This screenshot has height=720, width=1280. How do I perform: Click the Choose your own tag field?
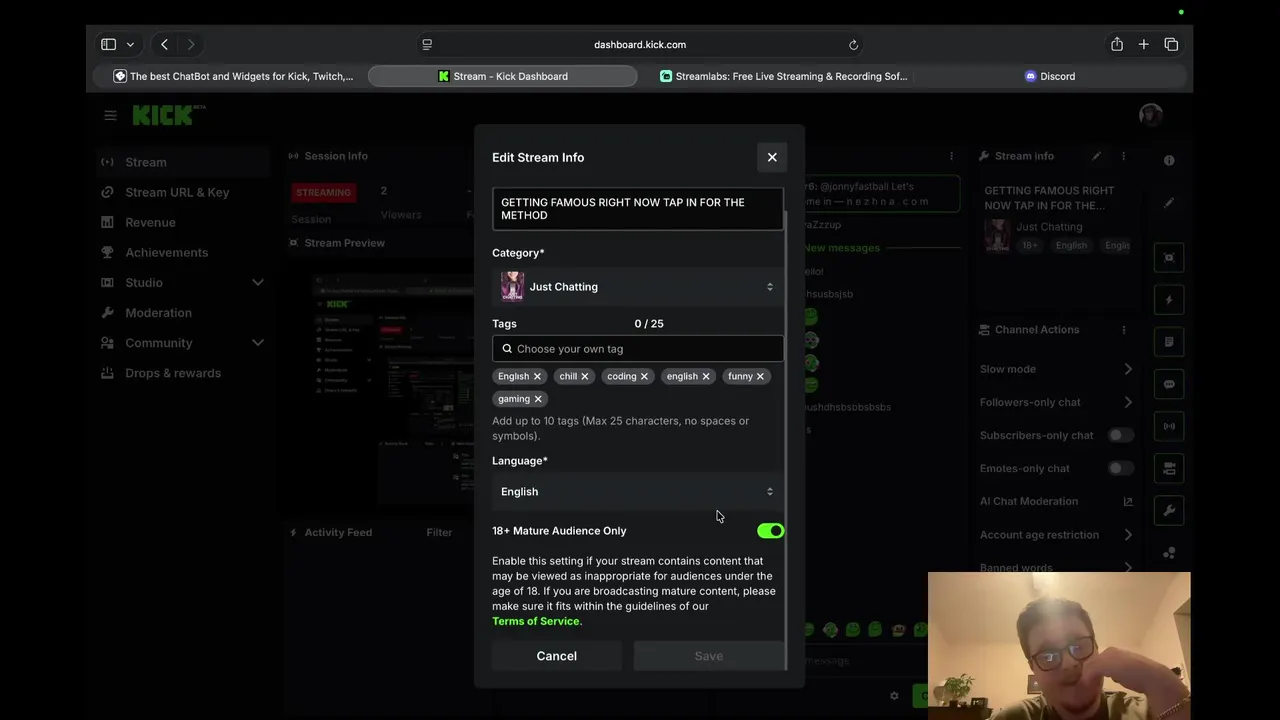click(x=638, y=349)
